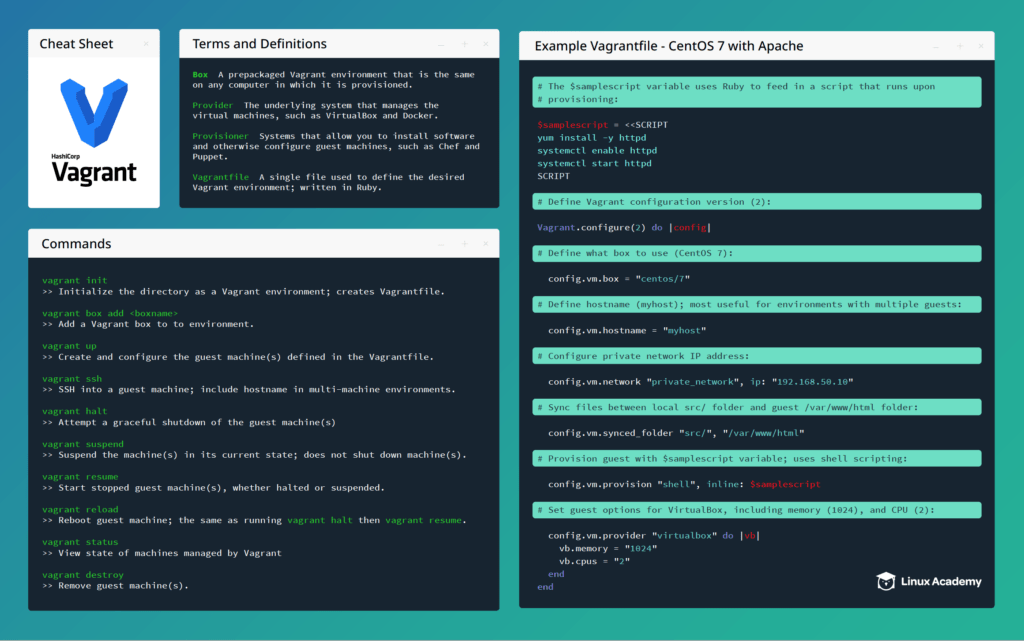Click the 'vagrant up' command

tap(69, 346)
